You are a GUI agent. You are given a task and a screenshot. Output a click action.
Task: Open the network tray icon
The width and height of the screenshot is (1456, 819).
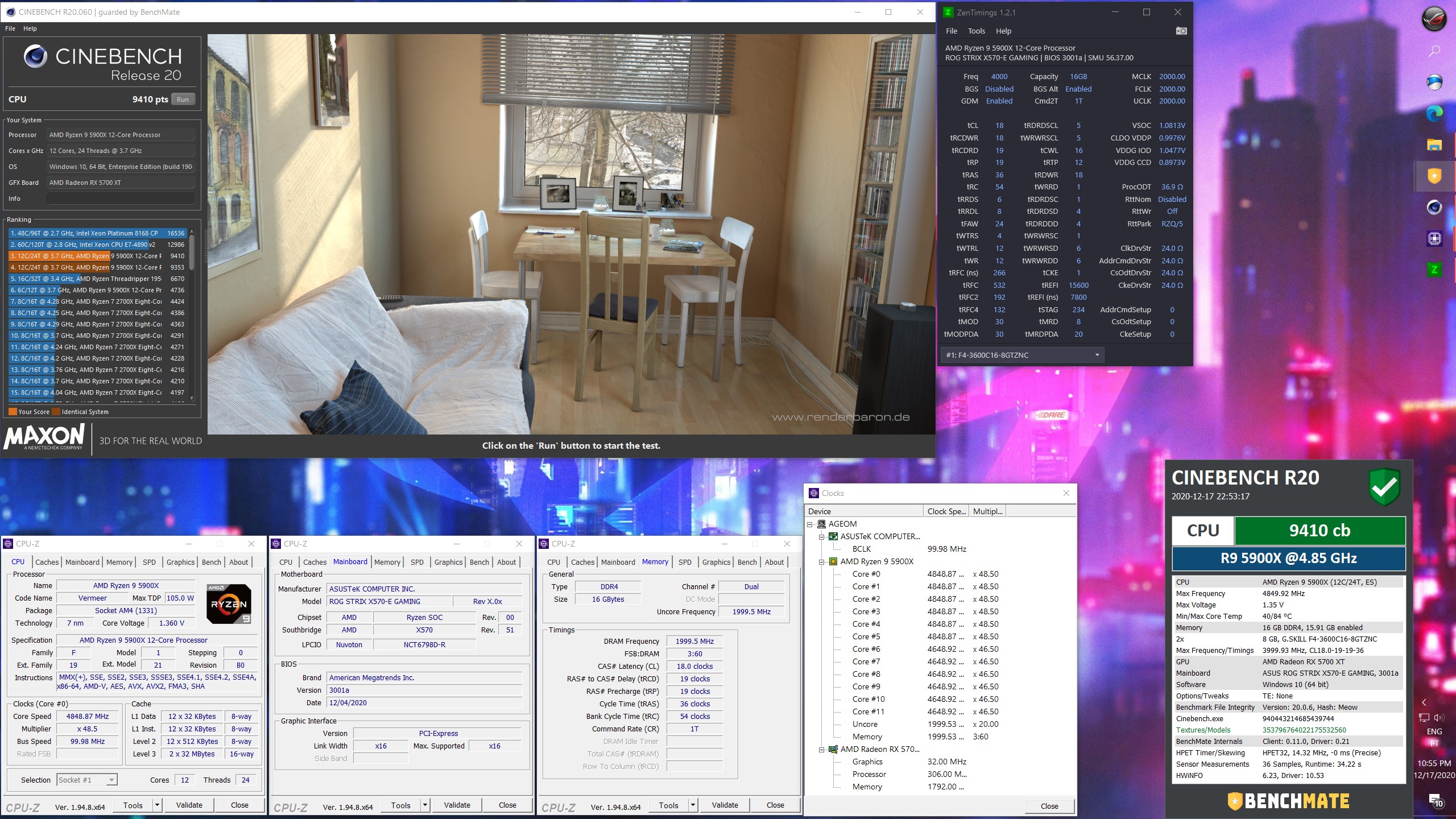(x=1424, y=718)
